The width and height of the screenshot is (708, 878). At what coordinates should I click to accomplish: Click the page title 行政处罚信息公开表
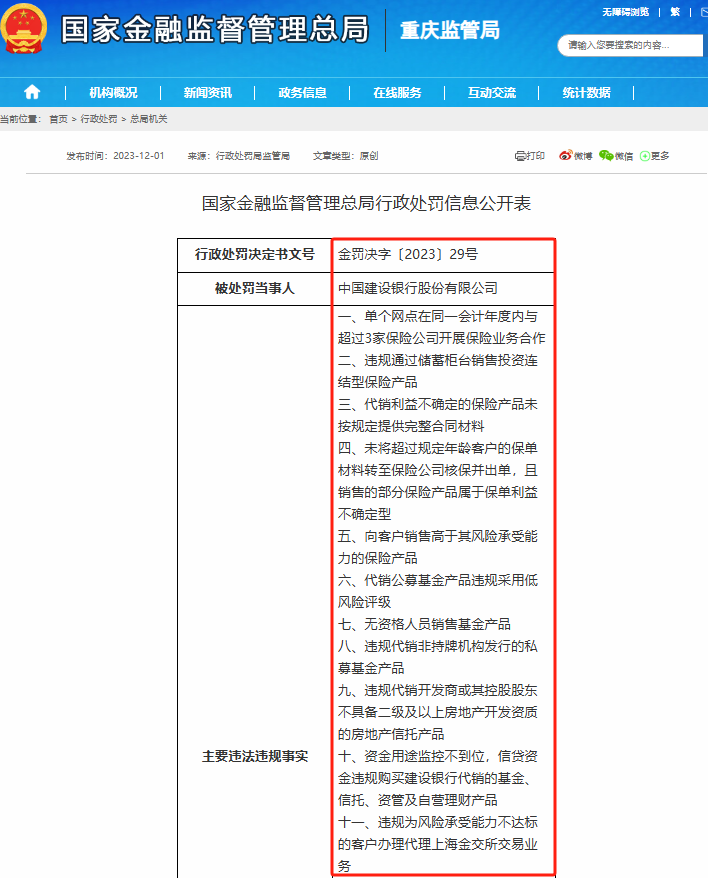[366, 203]
